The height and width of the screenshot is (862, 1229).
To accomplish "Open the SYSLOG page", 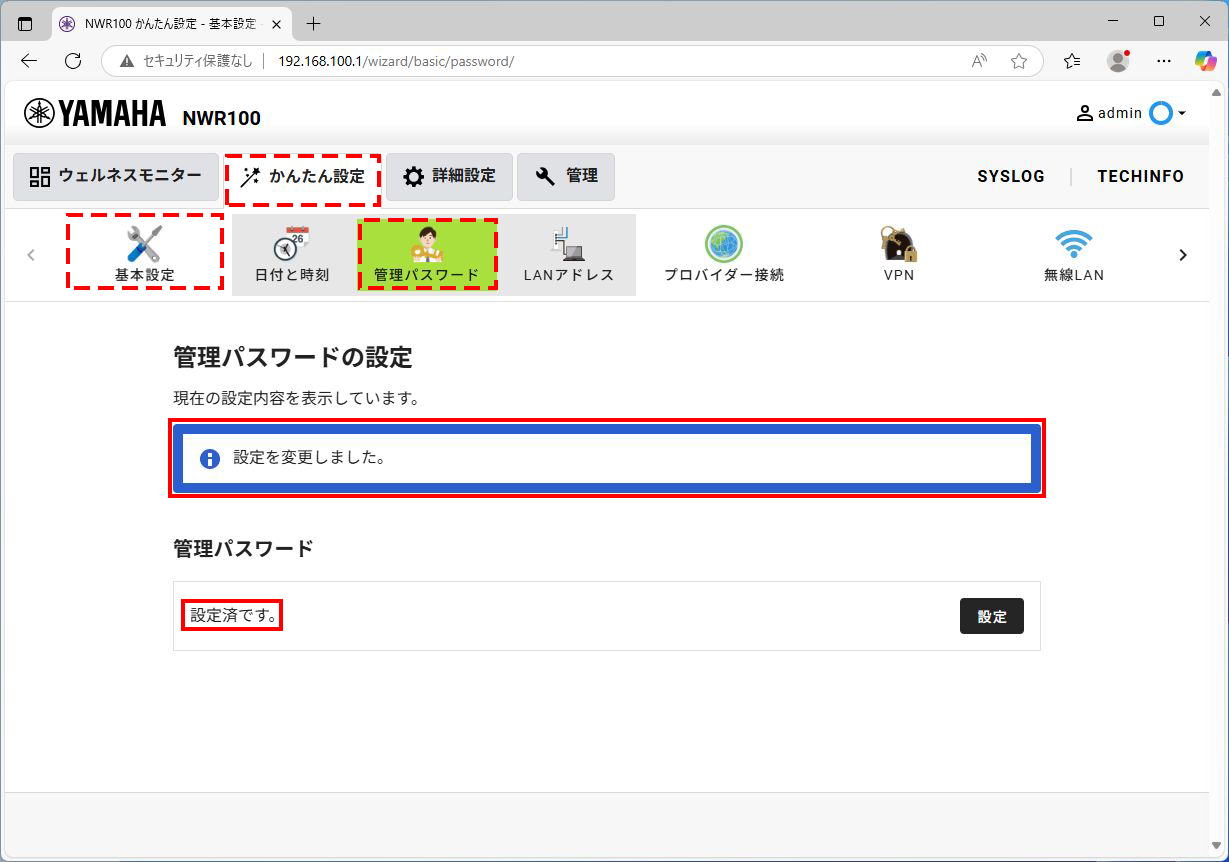I will [x=1011, y=176].
